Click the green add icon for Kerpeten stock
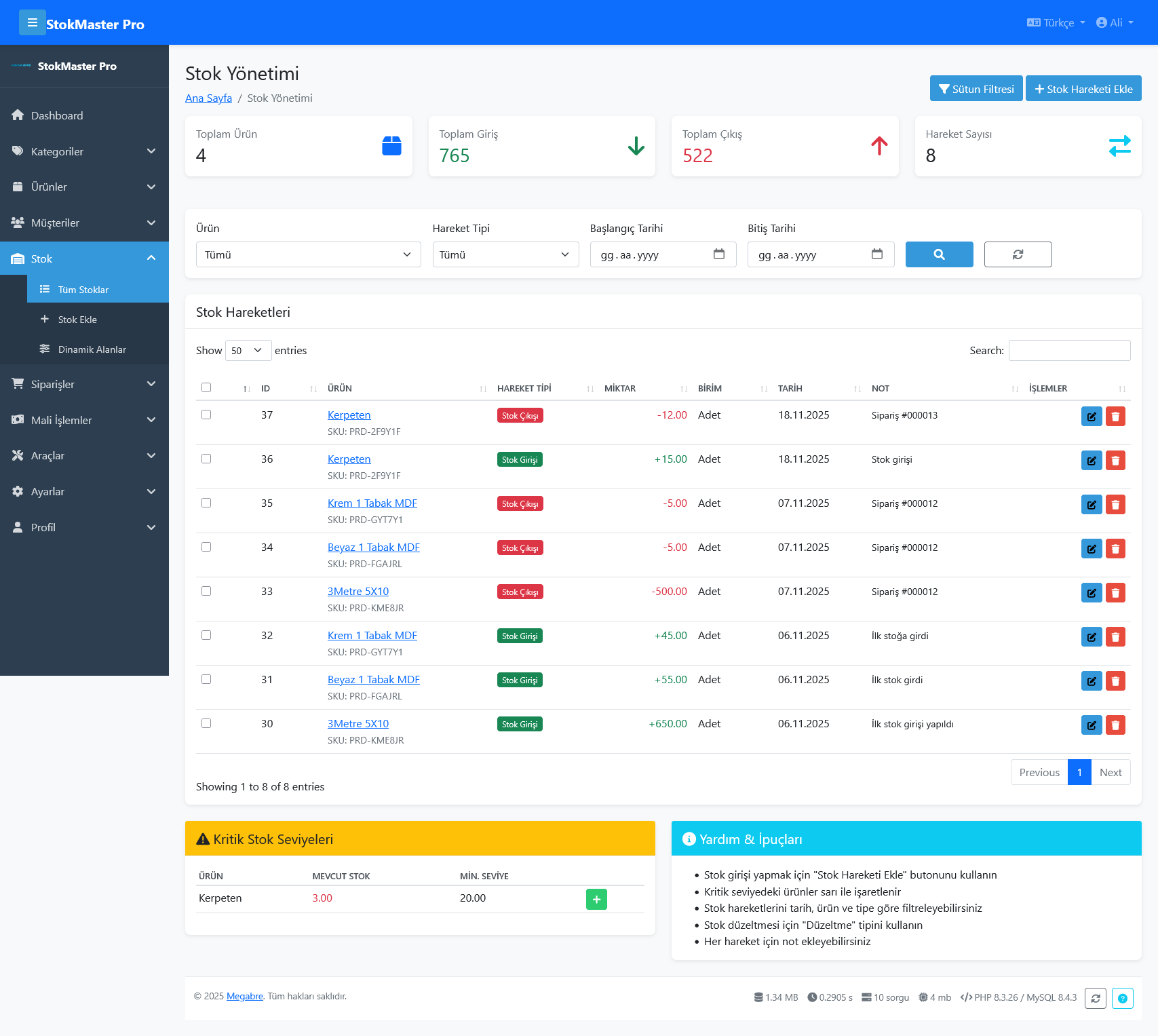This screenshot has width=1158, height=1036. tap(596, 898)
